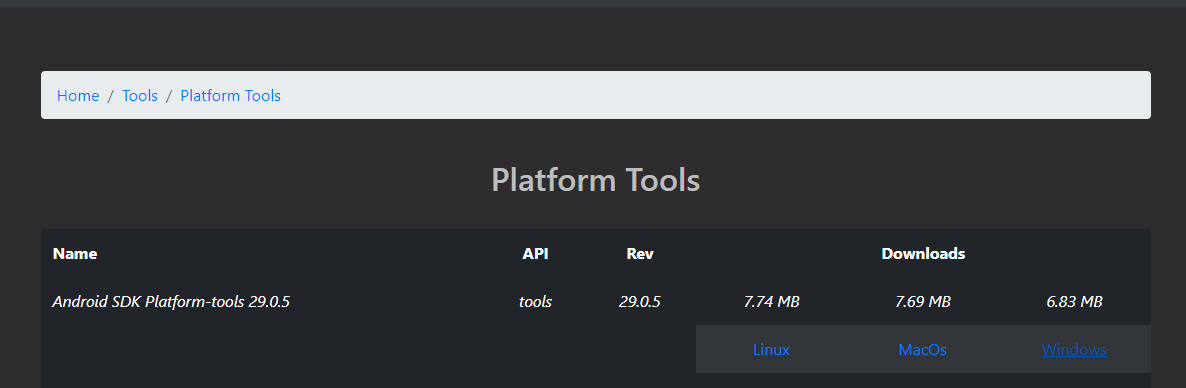Select the Platform Tools breadcrumb link

click(x=231, y=96)
